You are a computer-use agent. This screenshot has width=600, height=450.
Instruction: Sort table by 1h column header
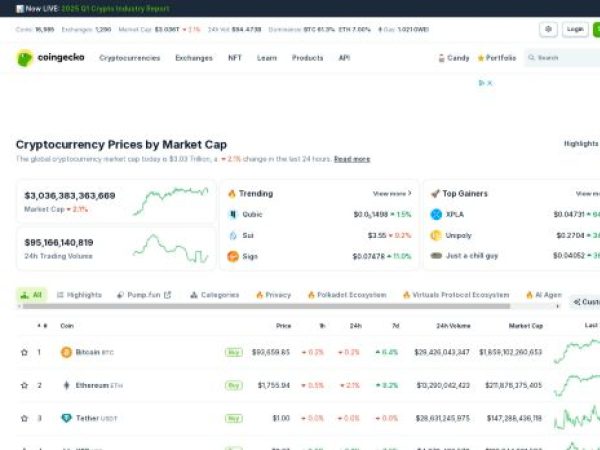[x=322, y=326]
